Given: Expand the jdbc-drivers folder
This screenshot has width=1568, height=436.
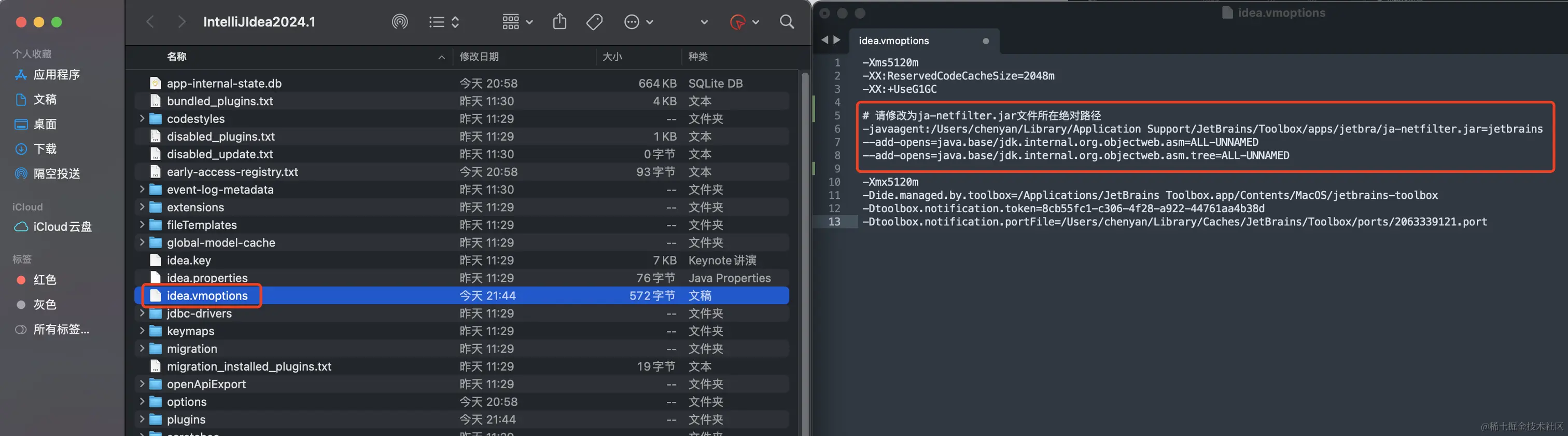Looking at the screenshot, I should tap(142, 314).
